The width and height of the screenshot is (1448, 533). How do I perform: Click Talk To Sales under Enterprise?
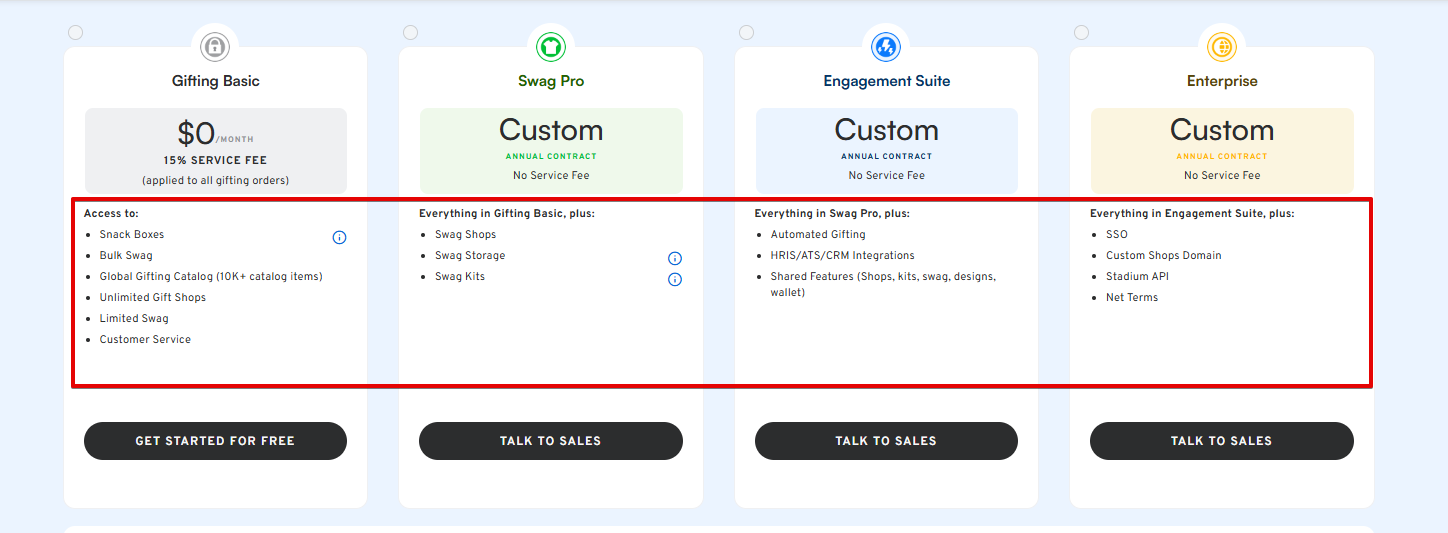tap(1222, 441)
